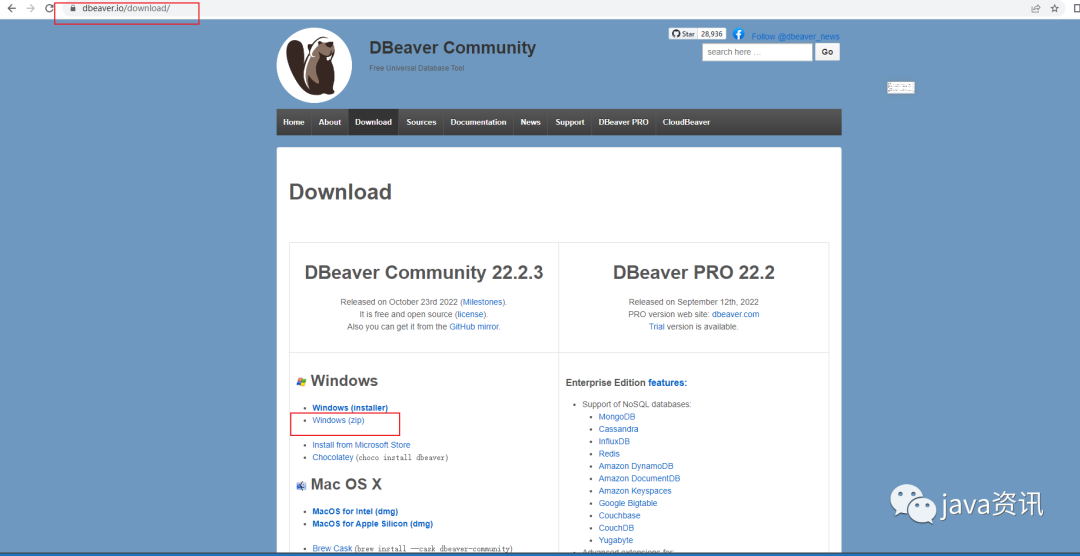Click the 'Released on September 12th, 2022' text

694,302
